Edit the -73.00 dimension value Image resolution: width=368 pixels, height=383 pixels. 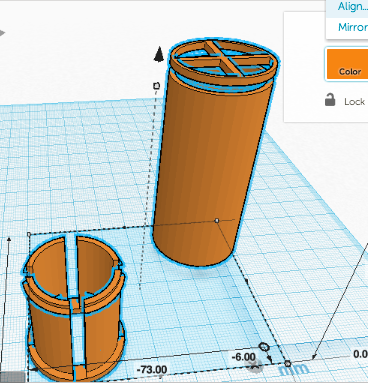pos(152,369)
